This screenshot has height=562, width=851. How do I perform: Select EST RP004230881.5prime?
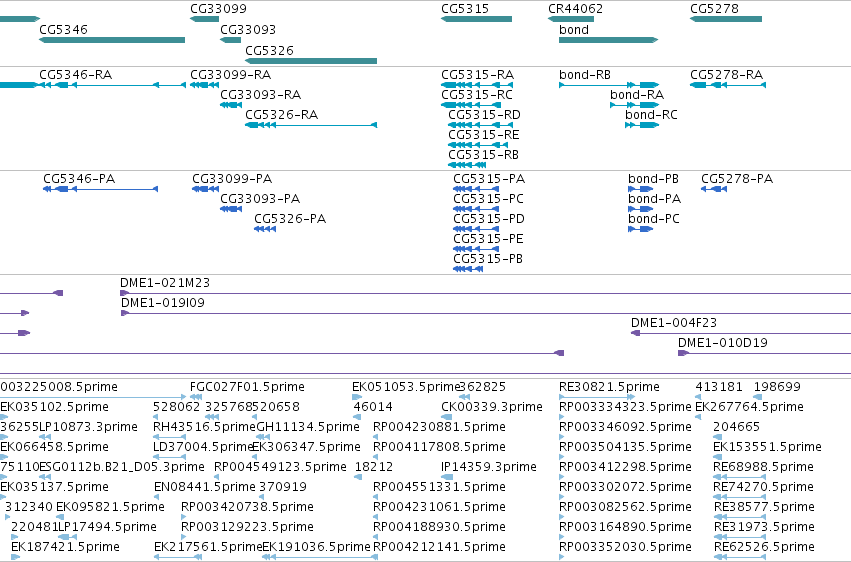(439, 427)
